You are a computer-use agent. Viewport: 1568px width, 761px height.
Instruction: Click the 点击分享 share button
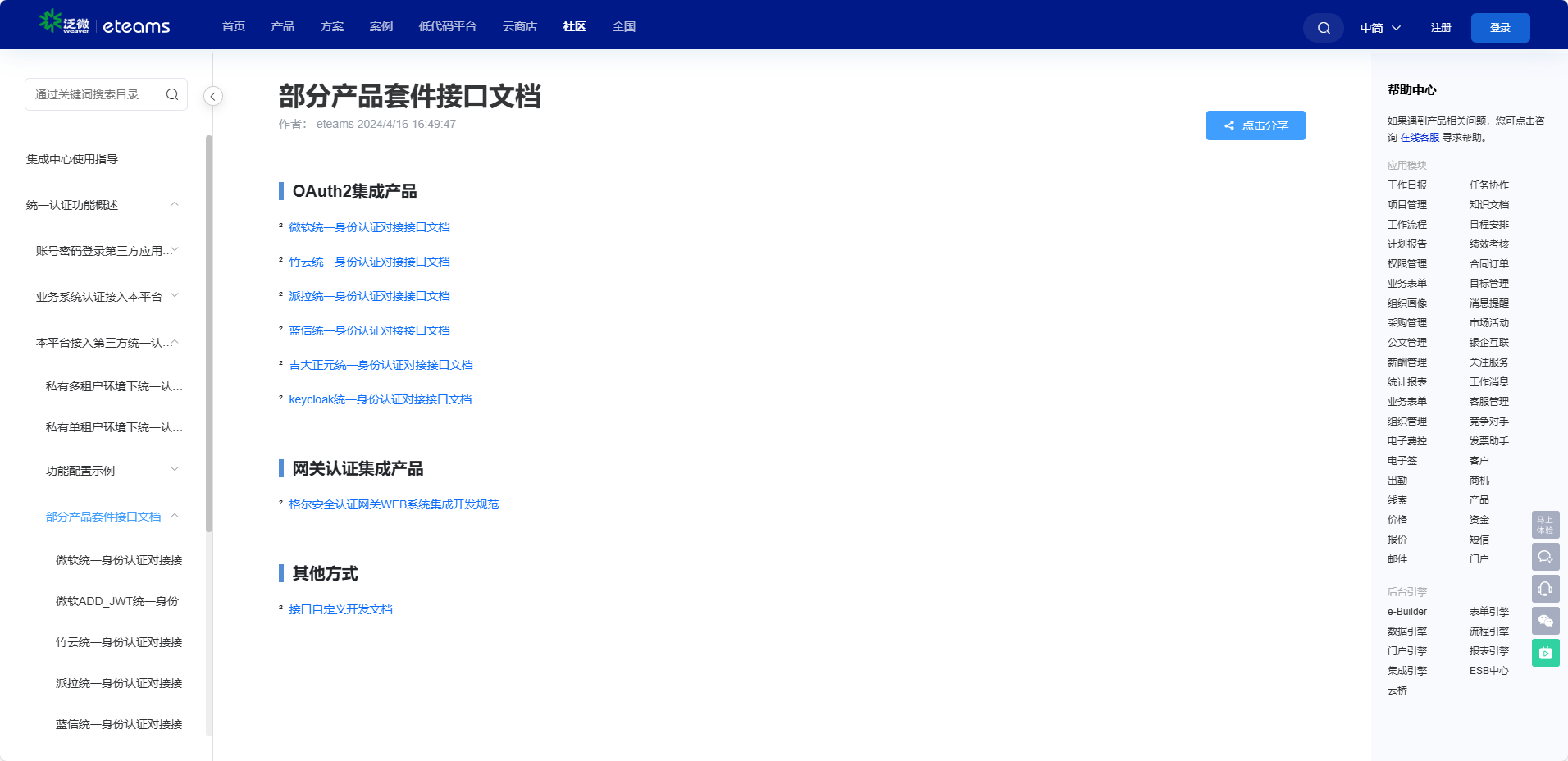pyautogui.click(x=1255, y=125)
